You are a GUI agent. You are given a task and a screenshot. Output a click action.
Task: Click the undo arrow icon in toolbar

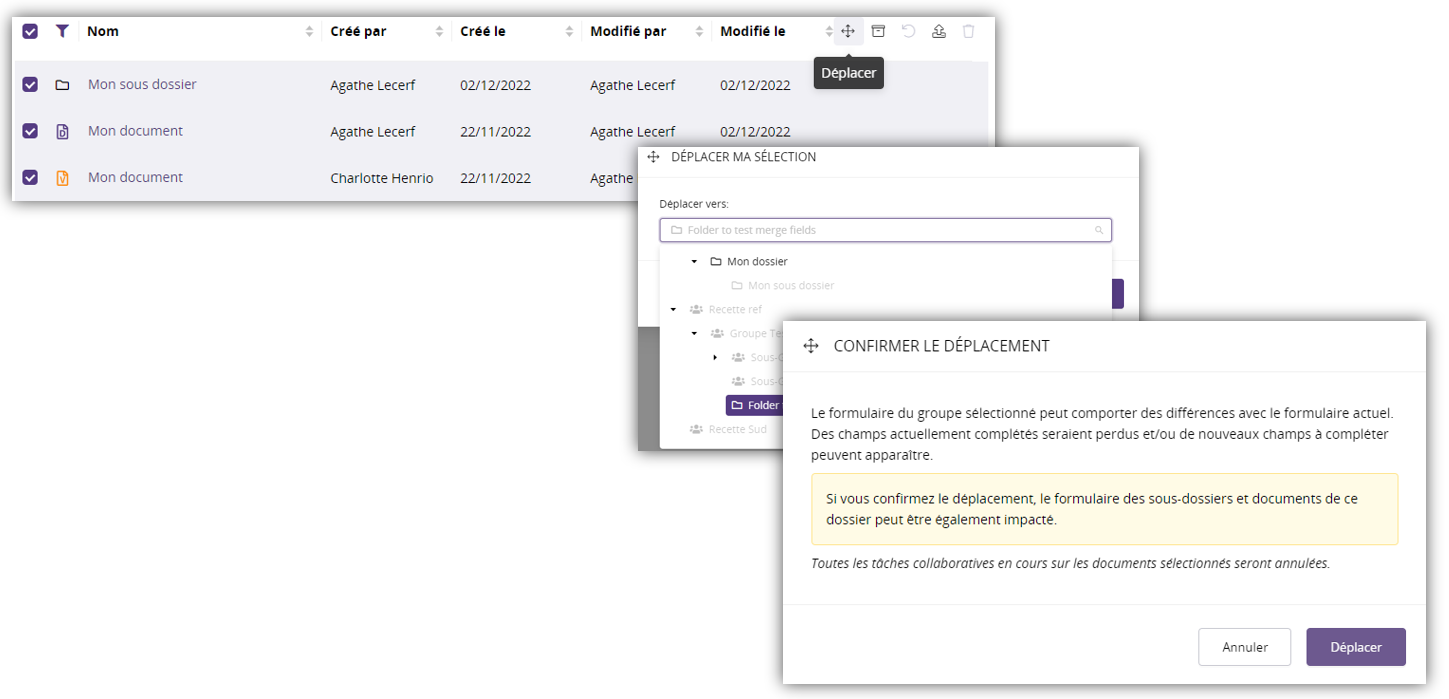coord(908,31)
